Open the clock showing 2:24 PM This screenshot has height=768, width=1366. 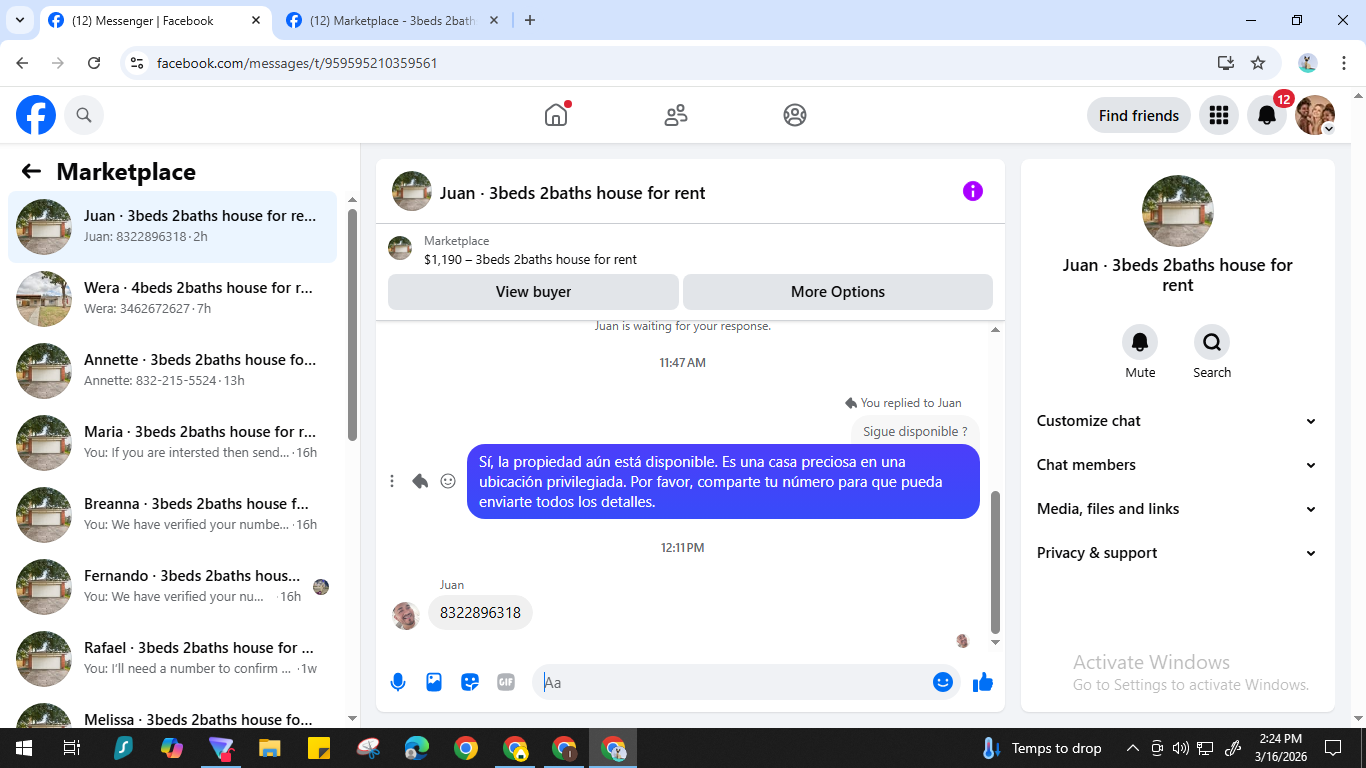(x=1280, y=748)
